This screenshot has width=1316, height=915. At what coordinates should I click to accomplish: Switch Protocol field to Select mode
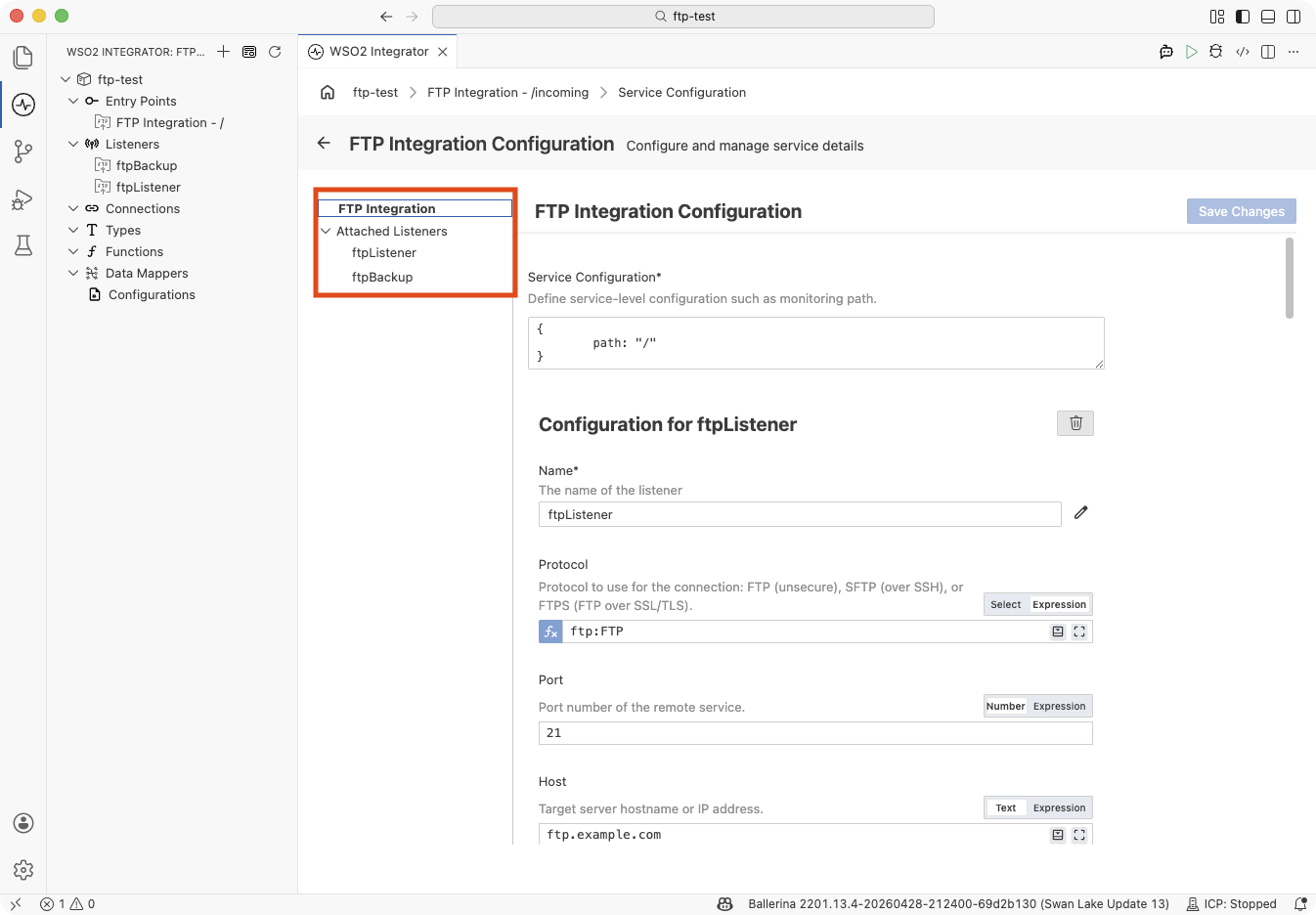tap(1005, 604)
